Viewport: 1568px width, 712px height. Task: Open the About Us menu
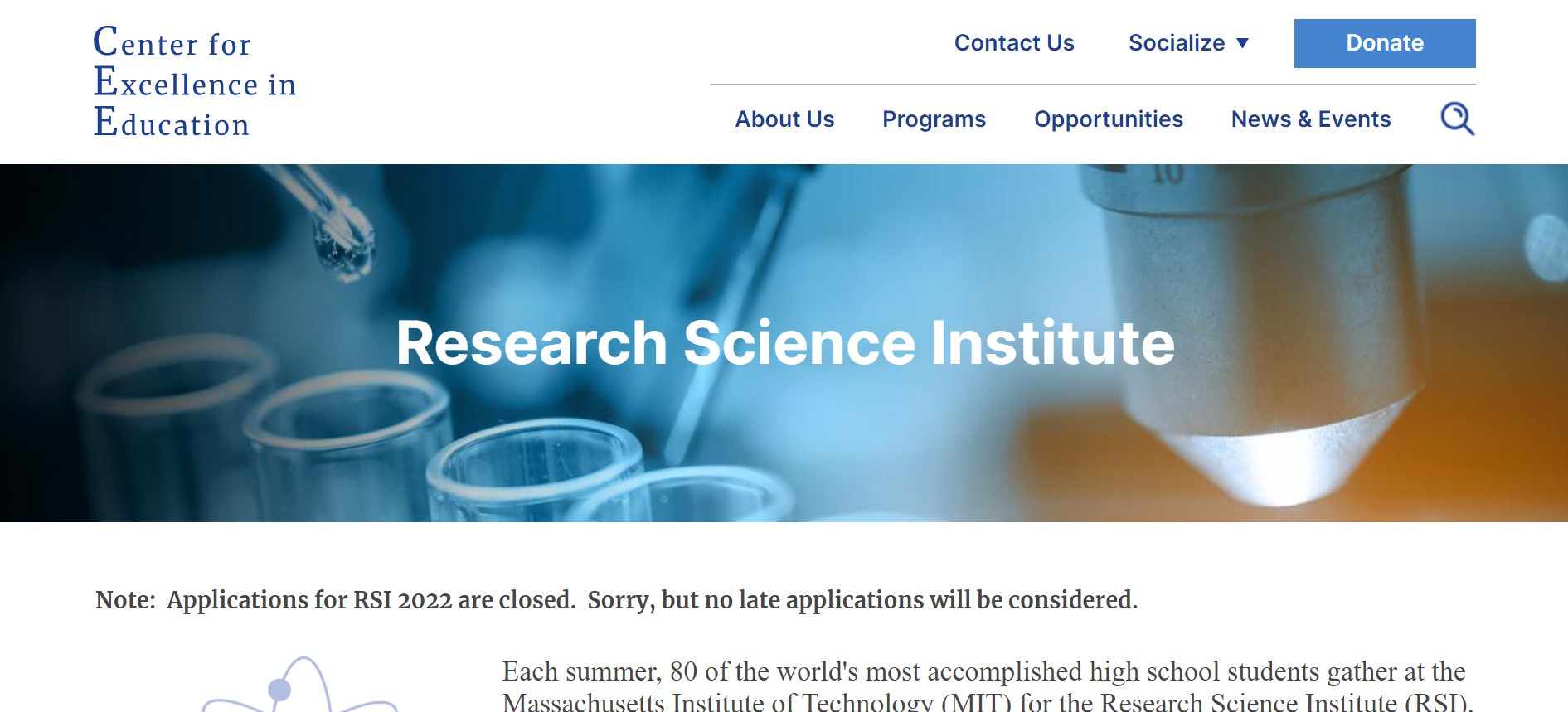point(784,119)
